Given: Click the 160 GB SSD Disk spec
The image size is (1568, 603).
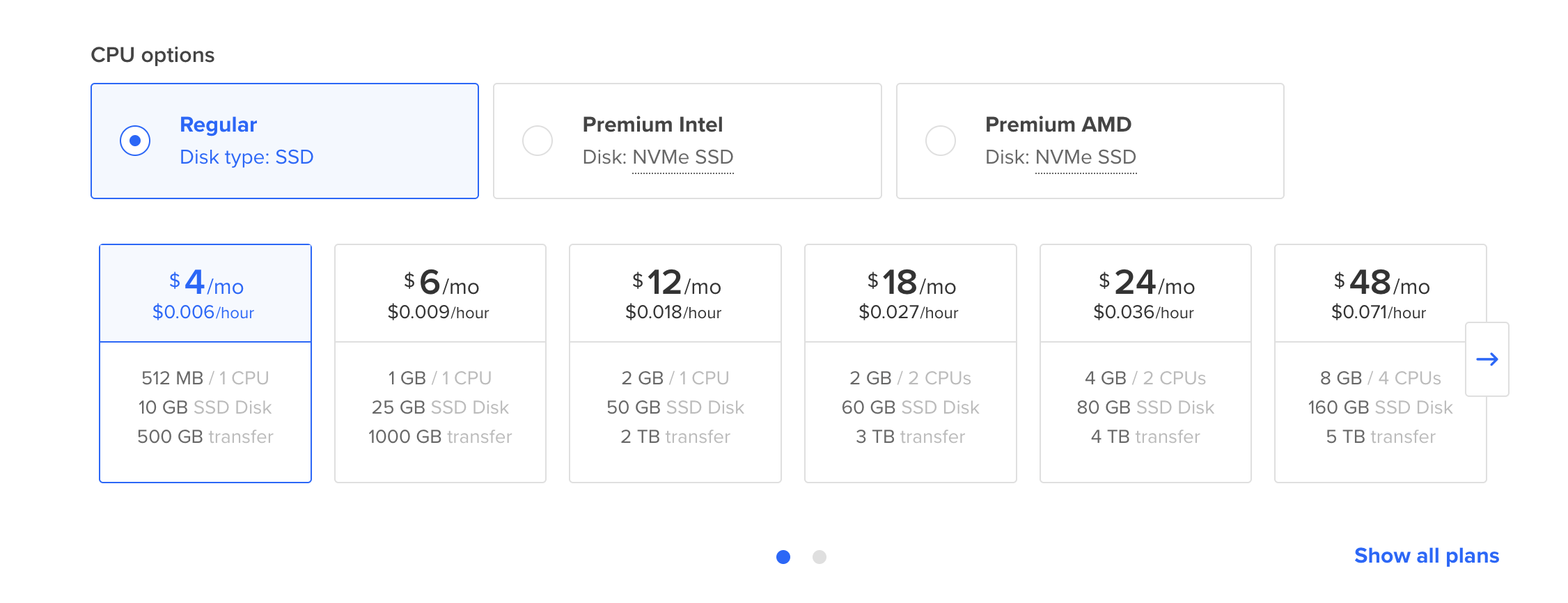Looking at the screenshot, I should click(1380, 407).
